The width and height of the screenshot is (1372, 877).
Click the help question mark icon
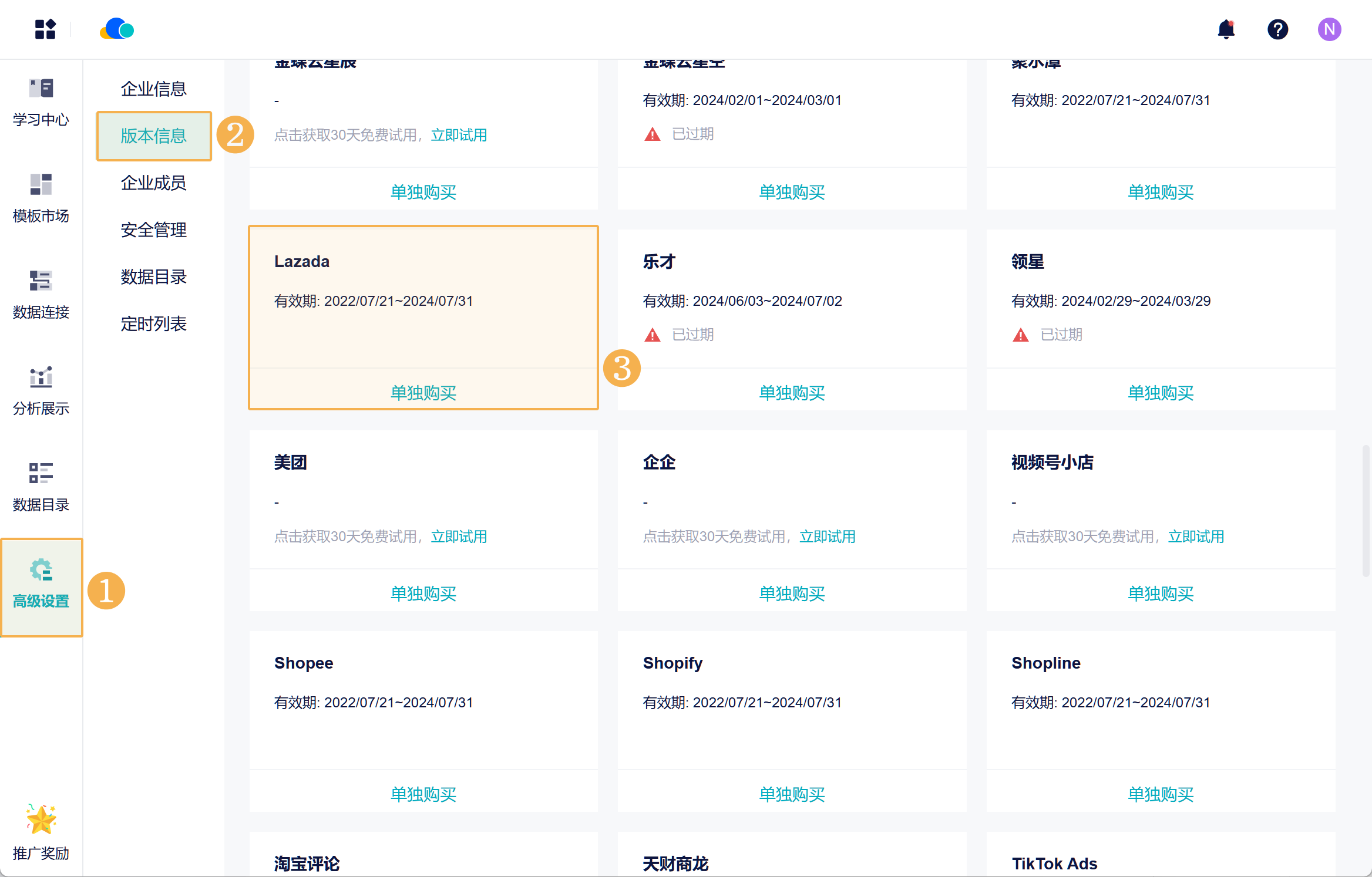[1277, 29]
